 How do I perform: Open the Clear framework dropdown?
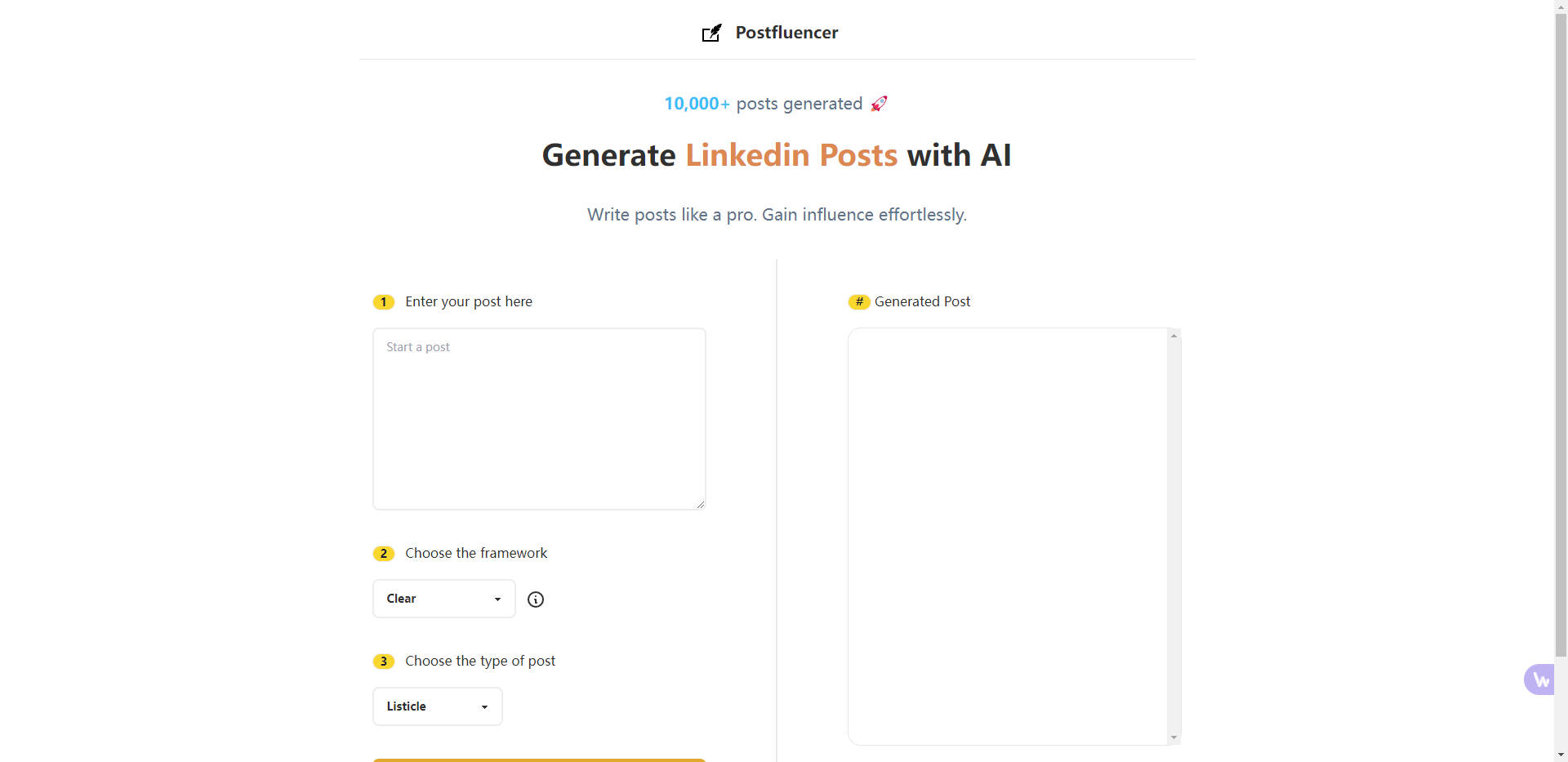tap(444, 599)
